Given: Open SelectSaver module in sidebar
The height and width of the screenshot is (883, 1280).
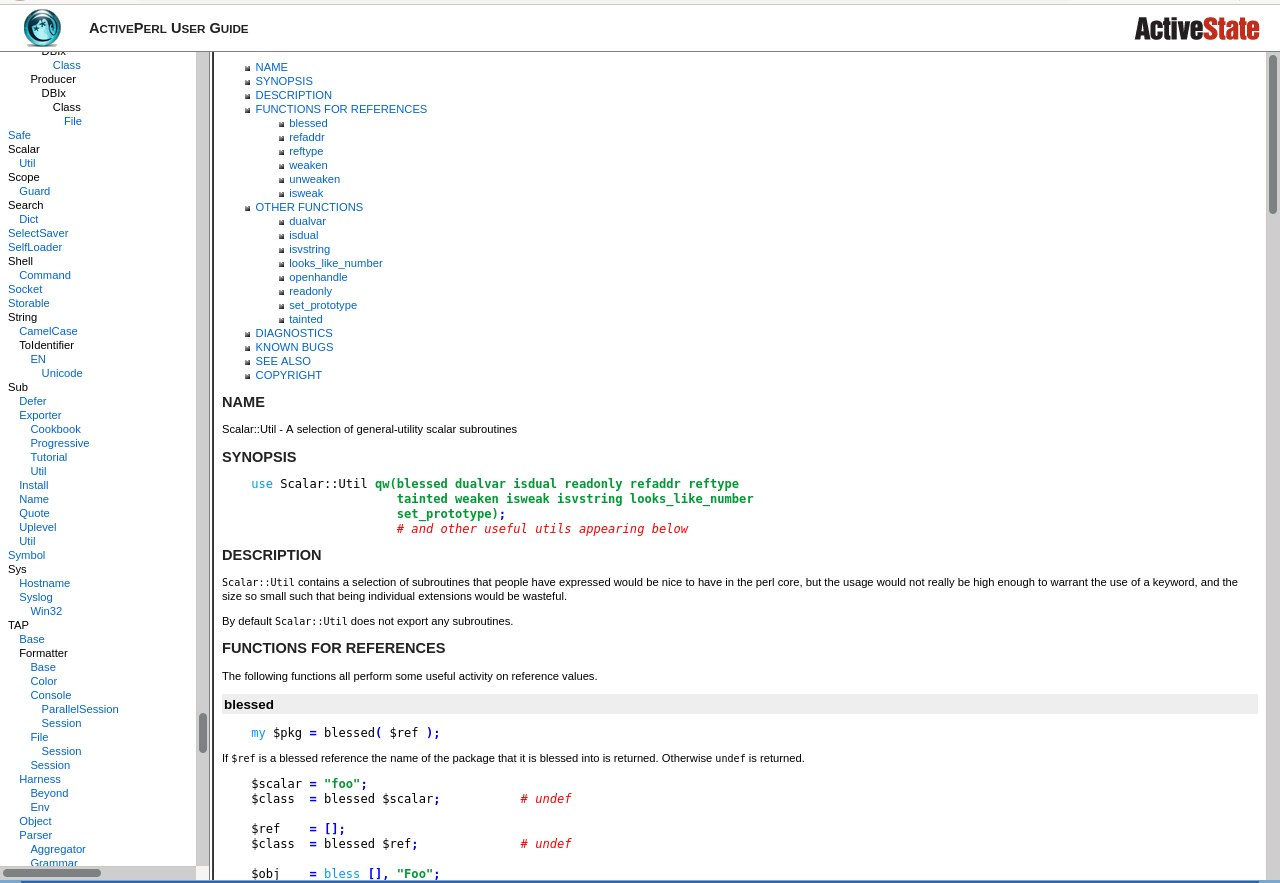Looking at the screenshot, I should tap(38, 233).
